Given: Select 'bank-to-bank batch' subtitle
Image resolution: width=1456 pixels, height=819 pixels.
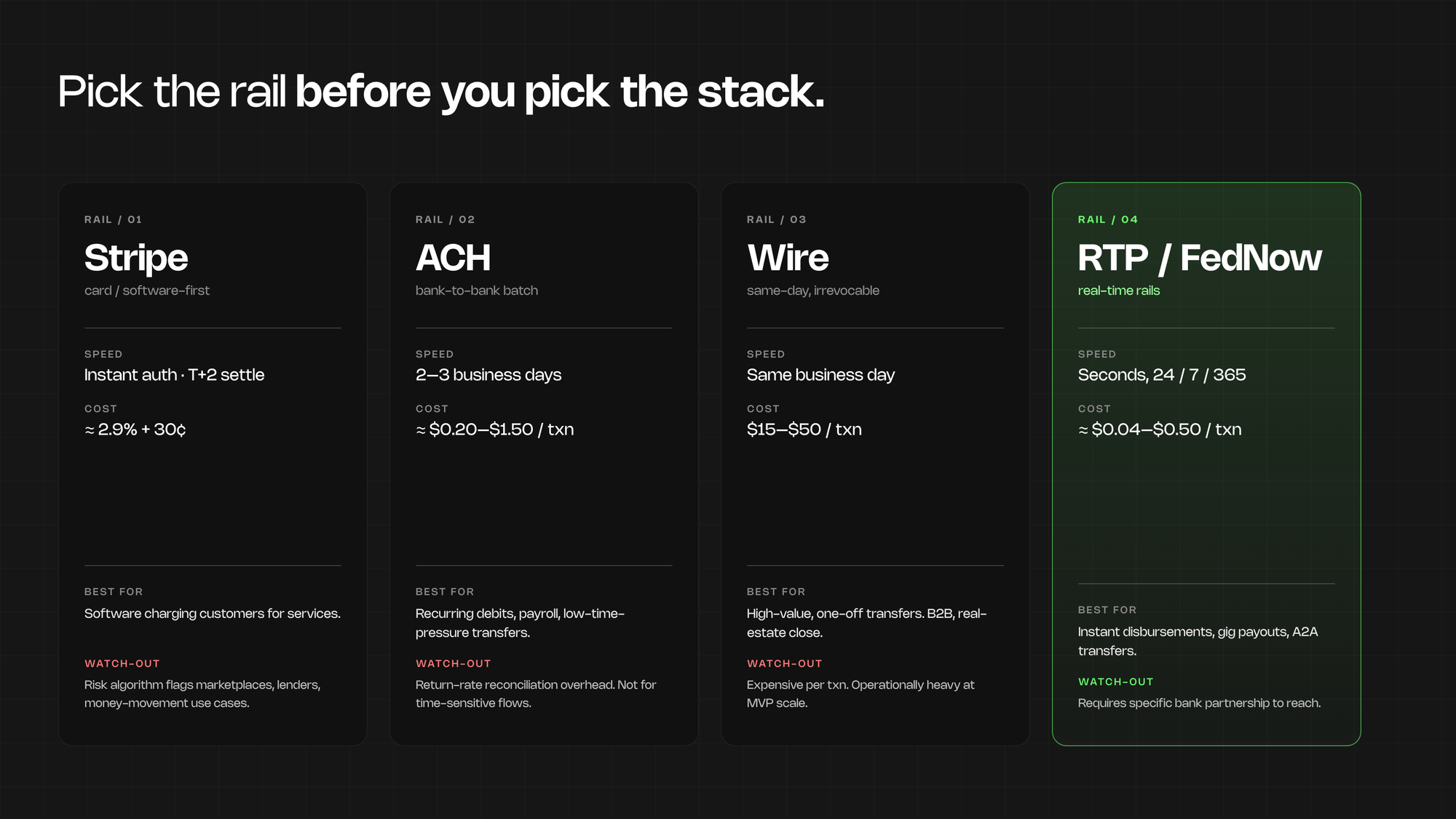Looking at the screenshot, I should coord(476,290).
